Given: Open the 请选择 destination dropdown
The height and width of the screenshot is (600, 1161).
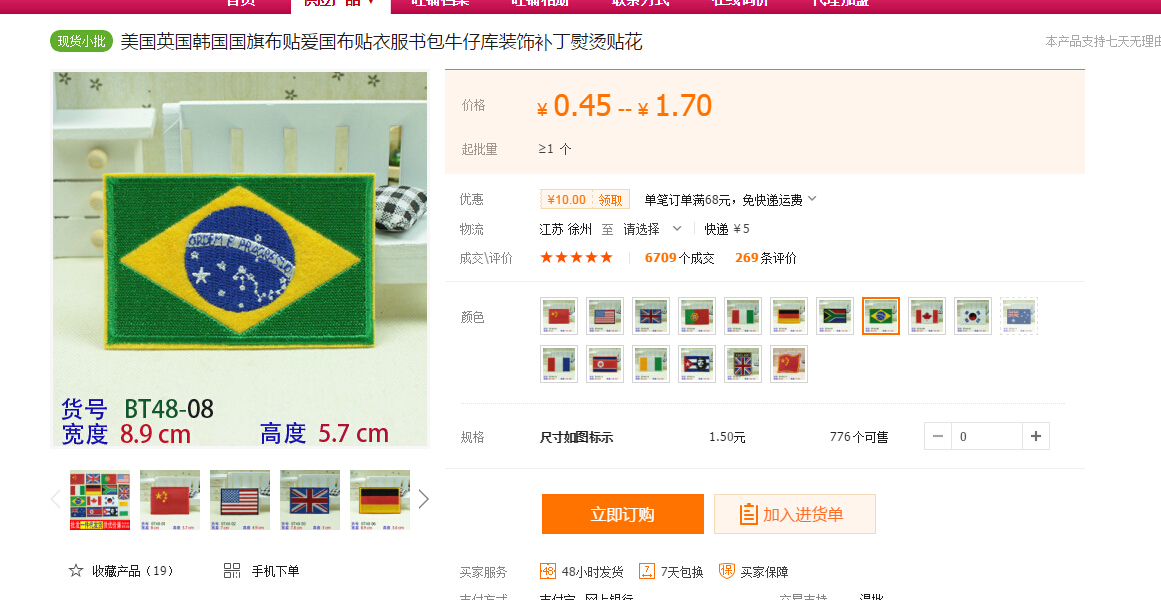Looking at the screenshot, I should (652, 229).
